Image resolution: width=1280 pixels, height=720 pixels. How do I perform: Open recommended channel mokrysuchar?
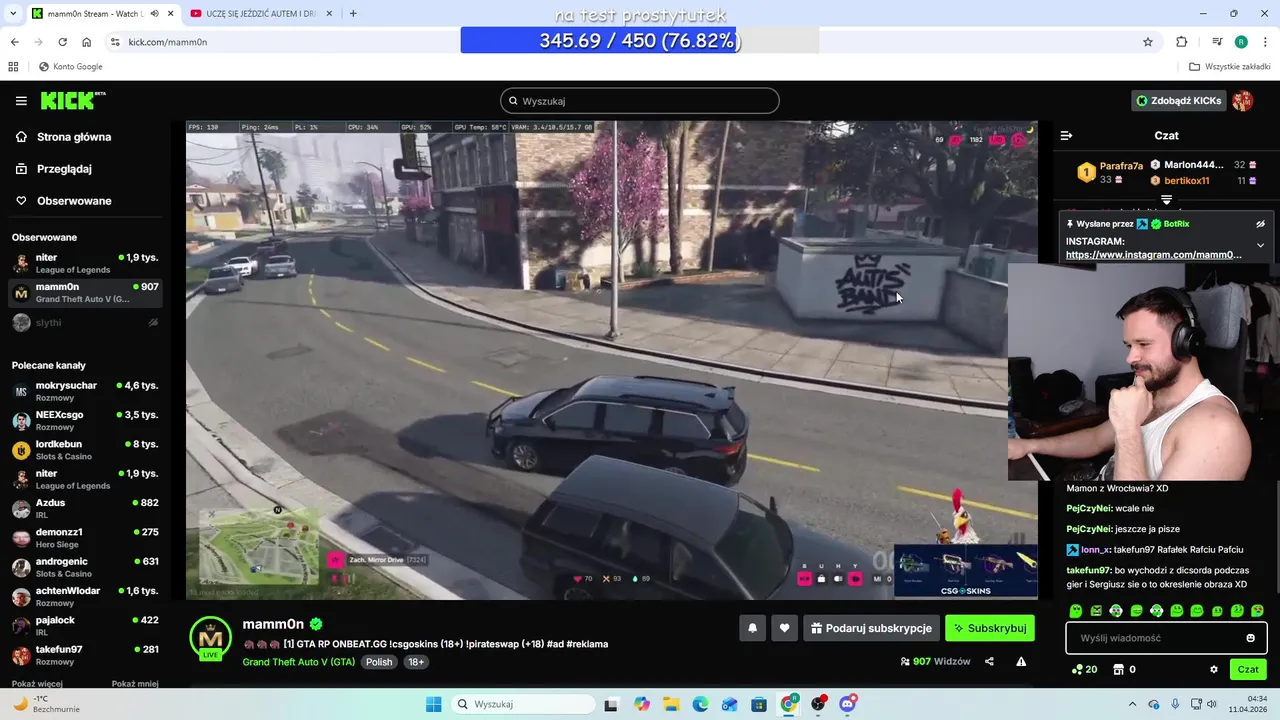pos(84,391)
